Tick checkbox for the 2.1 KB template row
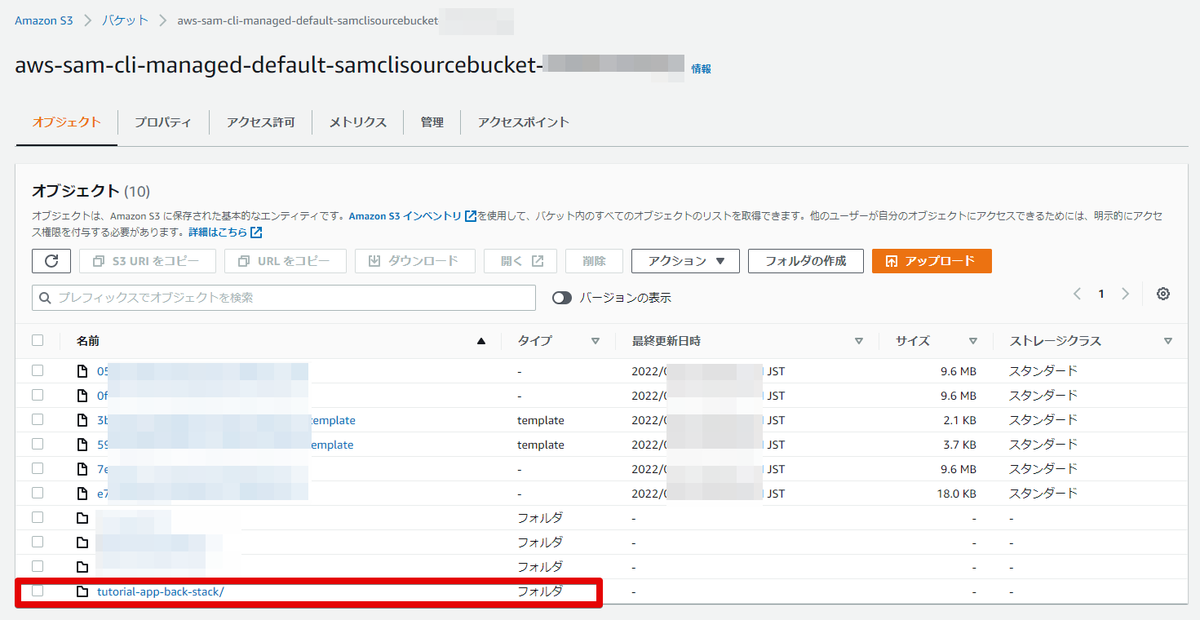 pos(38,419)
